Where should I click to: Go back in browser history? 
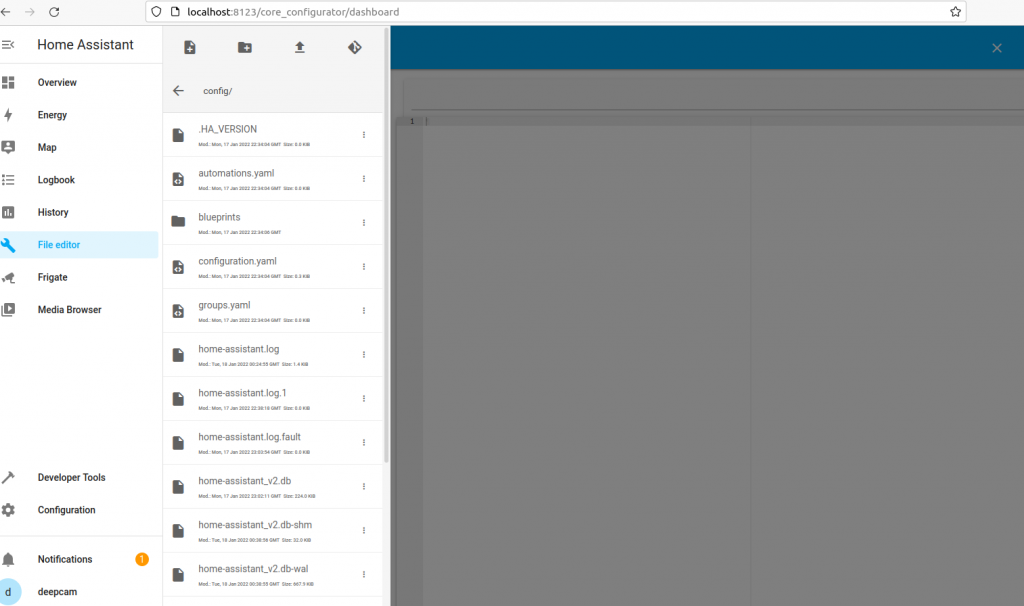pyautogui.click(x=6, y=12)
